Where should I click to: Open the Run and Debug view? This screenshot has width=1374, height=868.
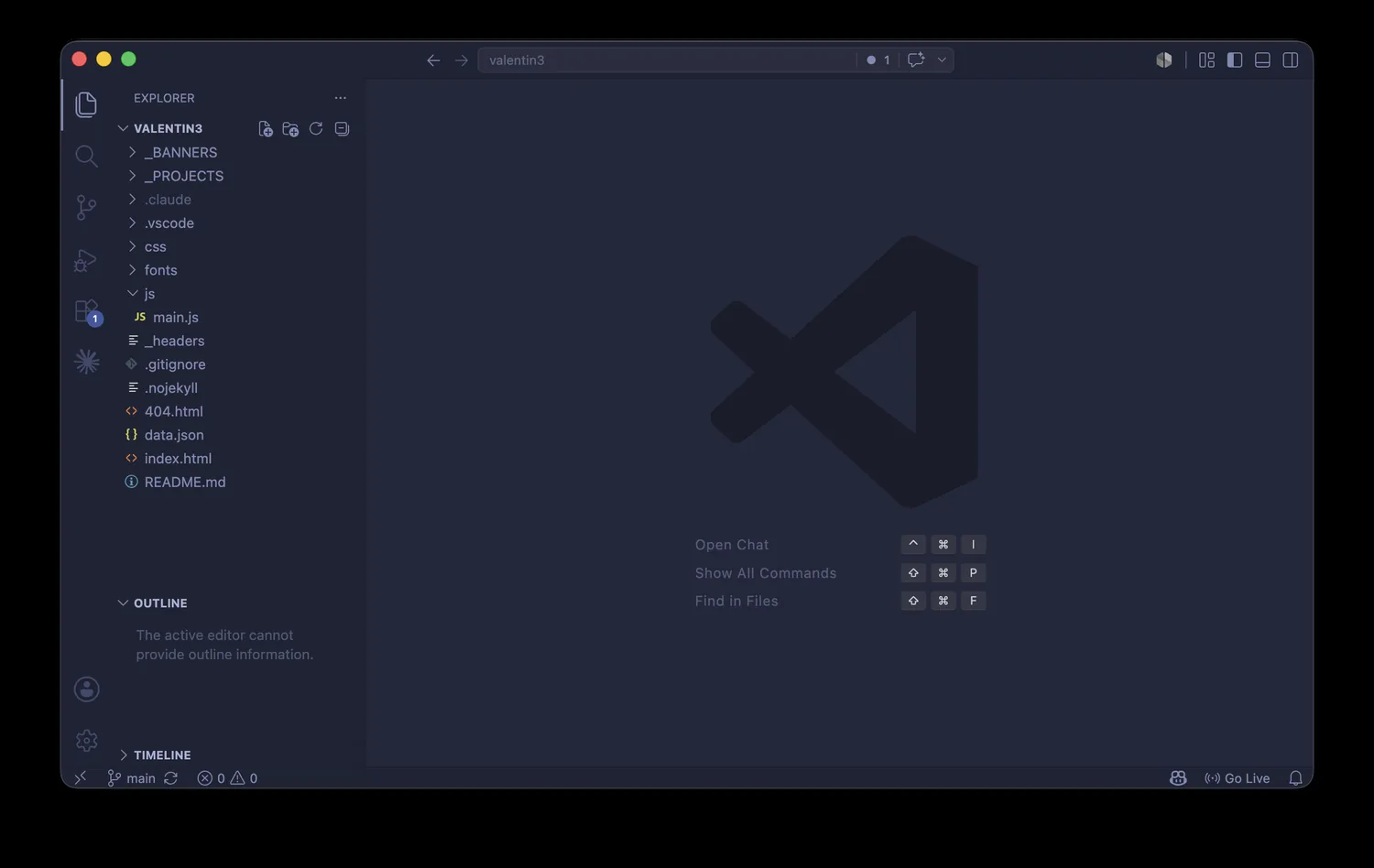click(x=86, y=260)
